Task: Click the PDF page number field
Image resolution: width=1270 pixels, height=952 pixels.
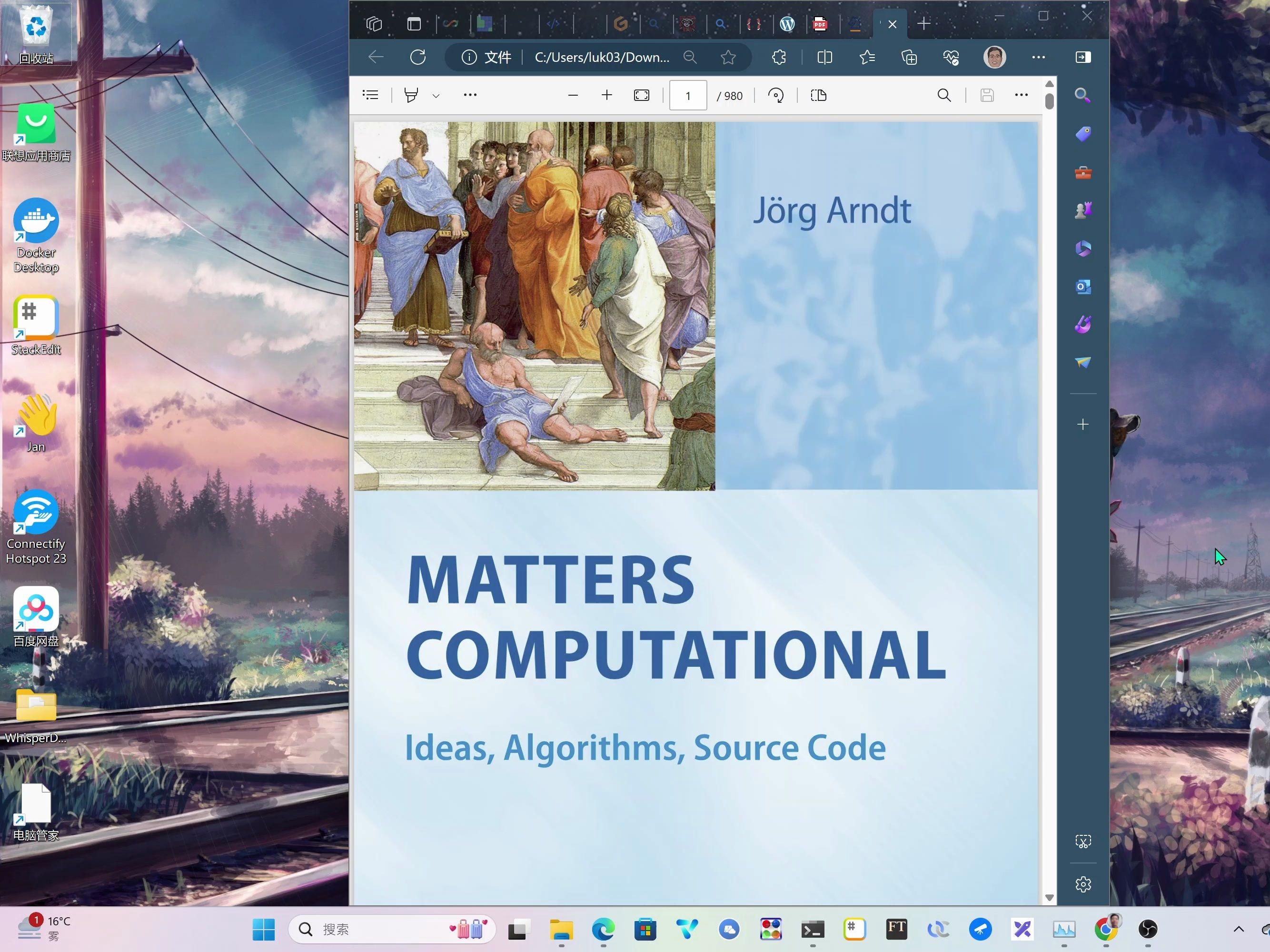Action: pos(688,95)
